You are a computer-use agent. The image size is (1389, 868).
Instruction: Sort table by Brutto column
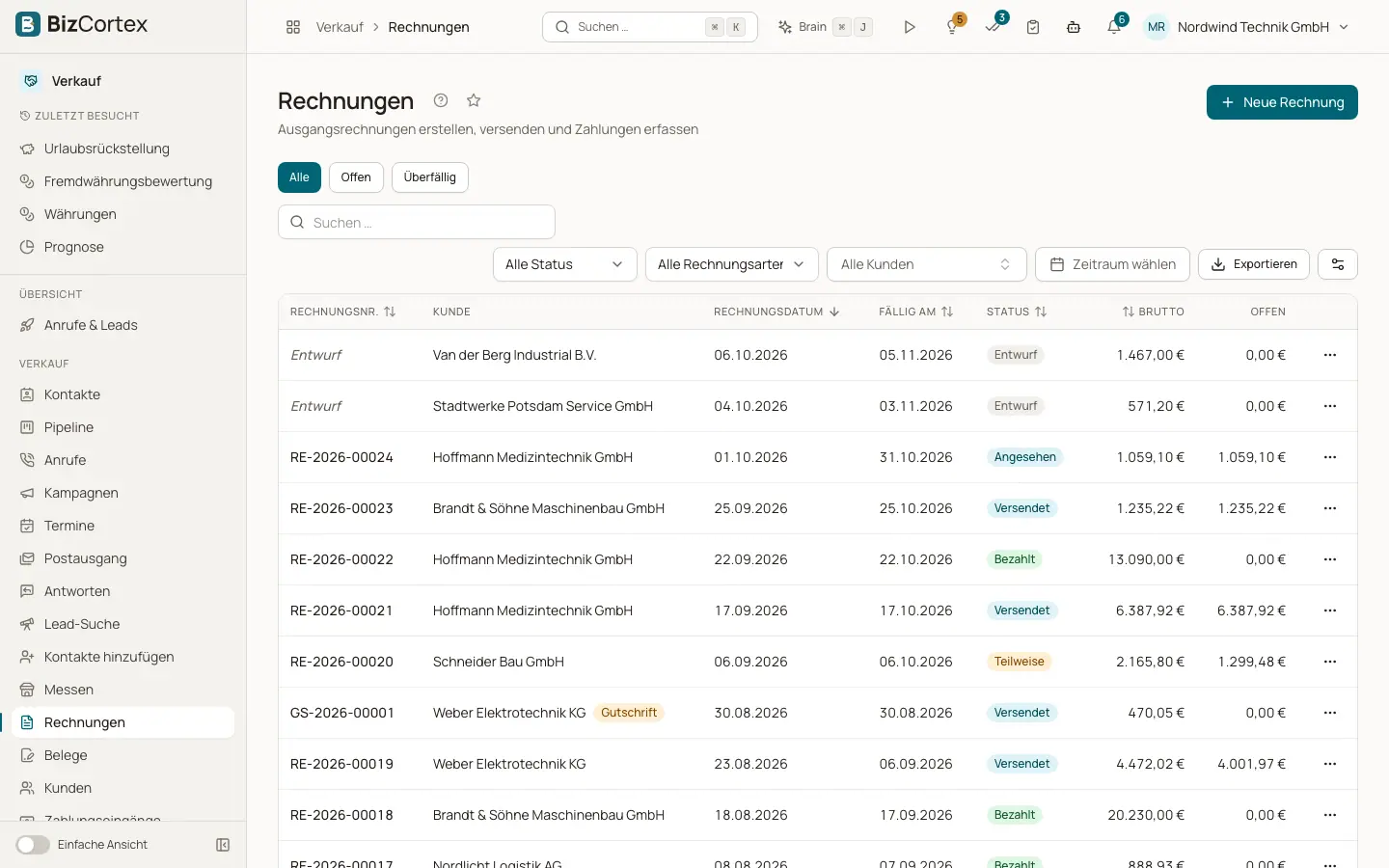[1153, 312]
